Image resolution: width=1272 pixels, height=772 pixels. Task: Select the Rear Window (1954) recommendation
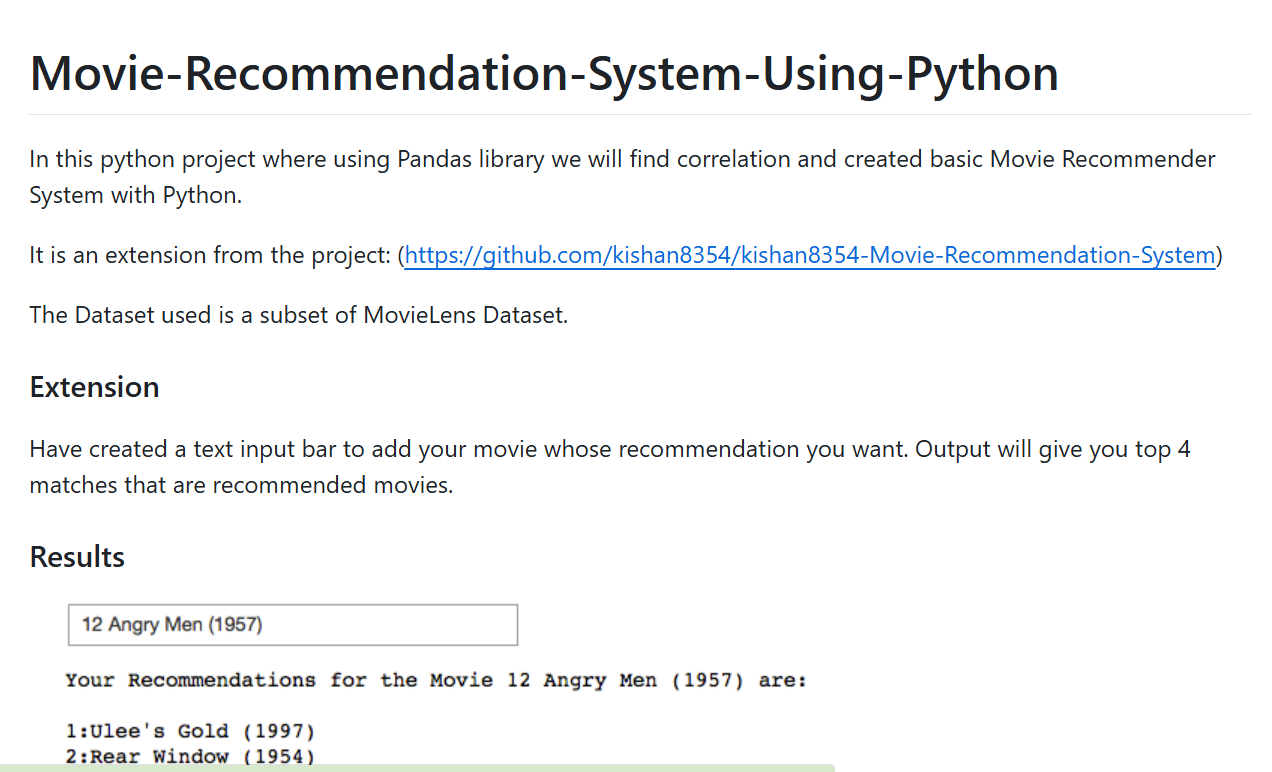pyautogui.click(x=190, y=757)
